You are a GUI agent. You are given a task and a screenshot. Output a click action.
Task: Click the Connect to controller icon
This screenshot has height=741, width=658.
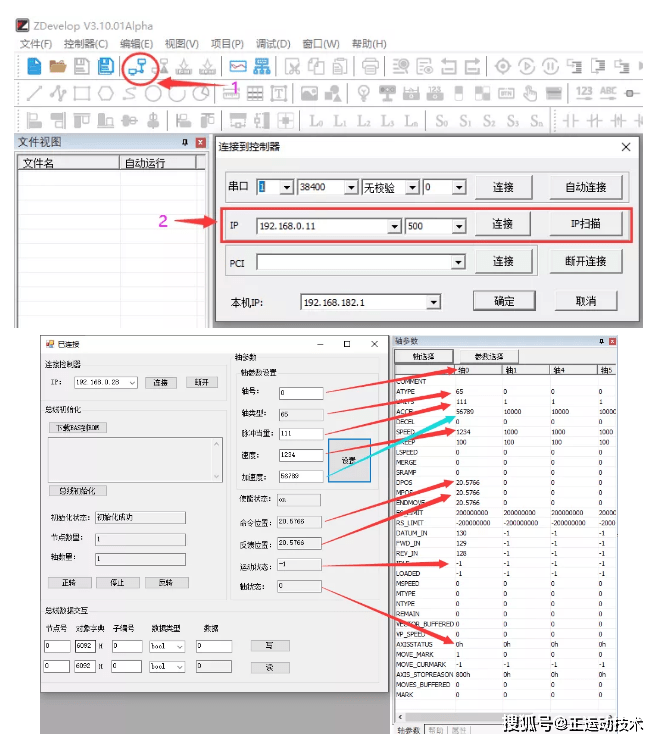point(137,67)
